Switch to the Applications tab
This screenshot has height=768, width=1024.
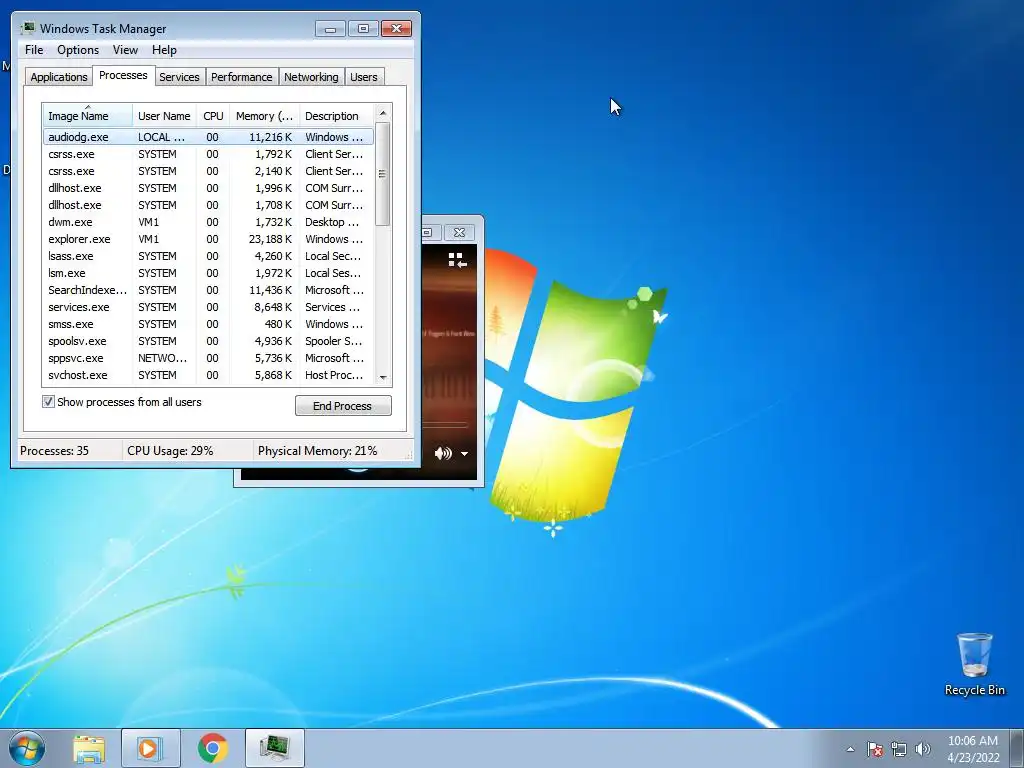59,77
